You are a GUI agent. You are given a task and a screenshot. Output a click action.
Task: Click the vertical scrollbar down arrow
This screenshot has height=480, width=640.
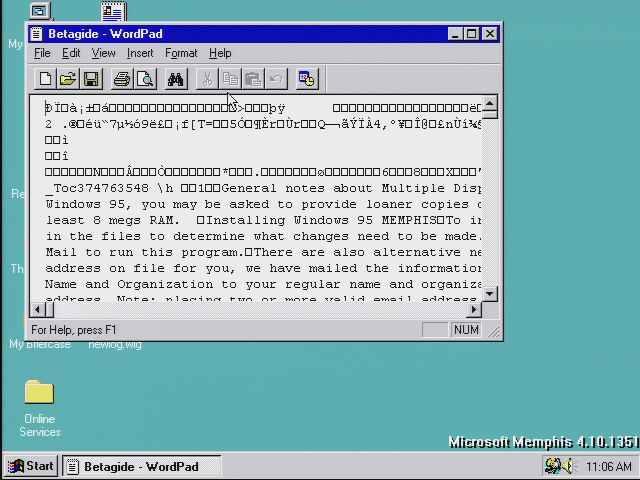[x=489, y=293]
